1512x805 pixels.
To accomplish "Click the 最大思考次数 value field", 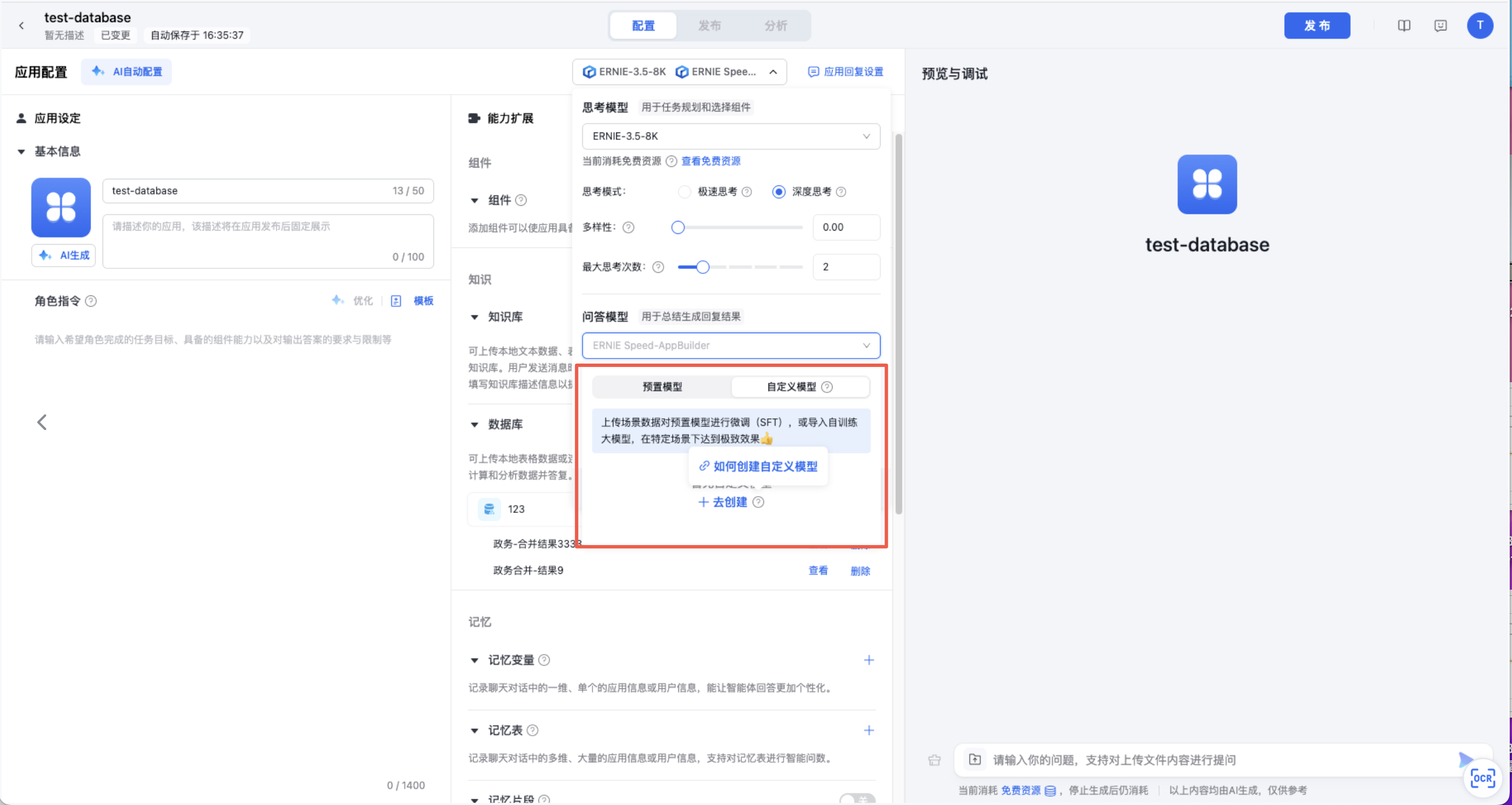I will coord(846,267).
